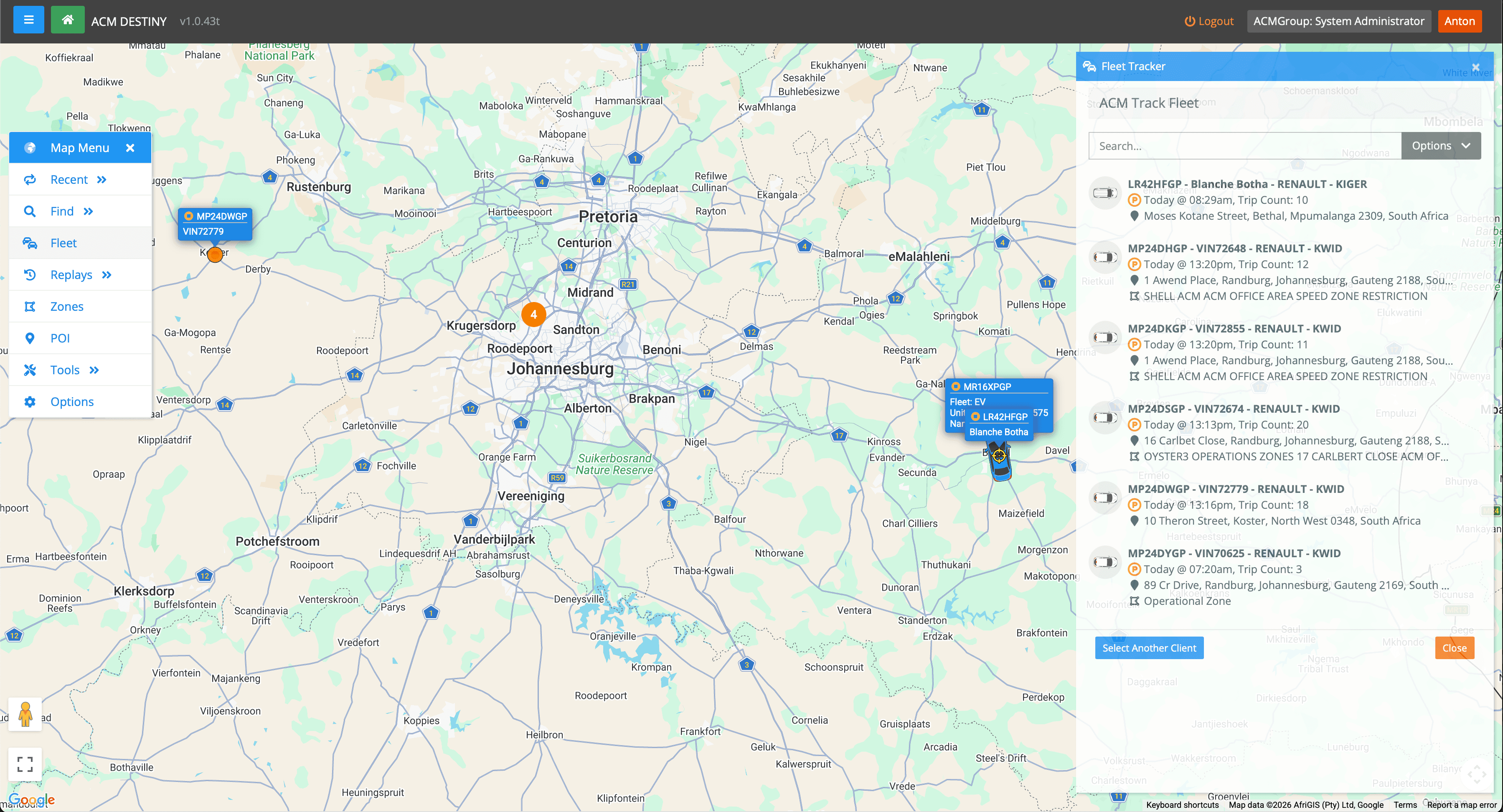The height and width of the screenshot is (812, 1503).
Task: Select MP24DSGP VIN72674 vehicle title
Action: (1234, 409)
